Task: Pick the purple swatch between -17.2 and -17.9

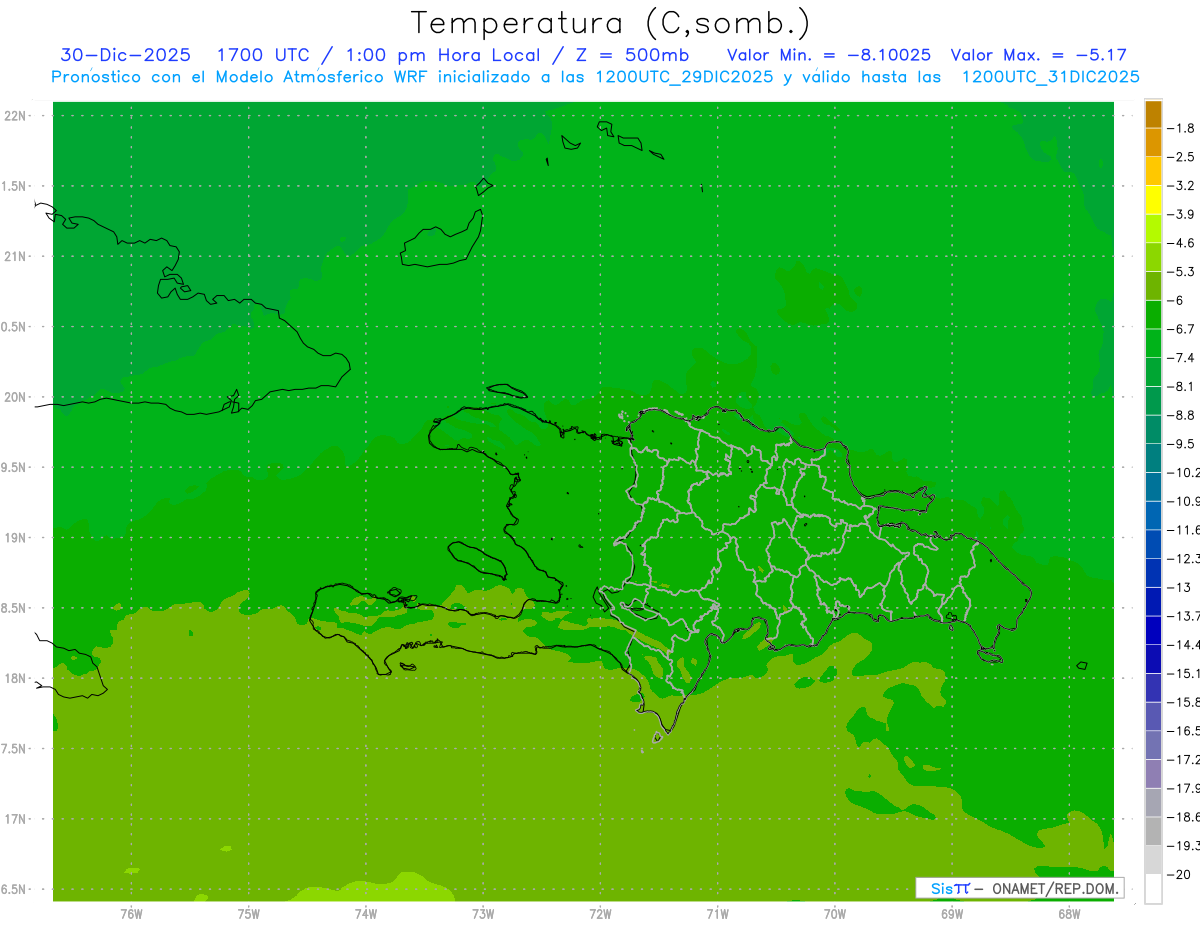Action: pyautogui.click(x=1153, y=774)
